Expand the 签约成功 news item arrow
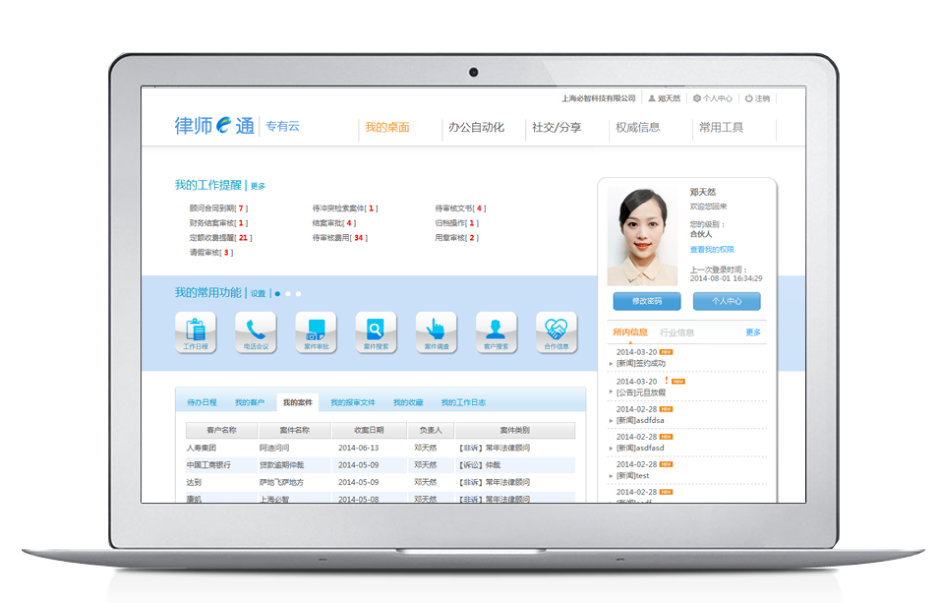Viewport: 940px width, 603px height. [611, 364]
